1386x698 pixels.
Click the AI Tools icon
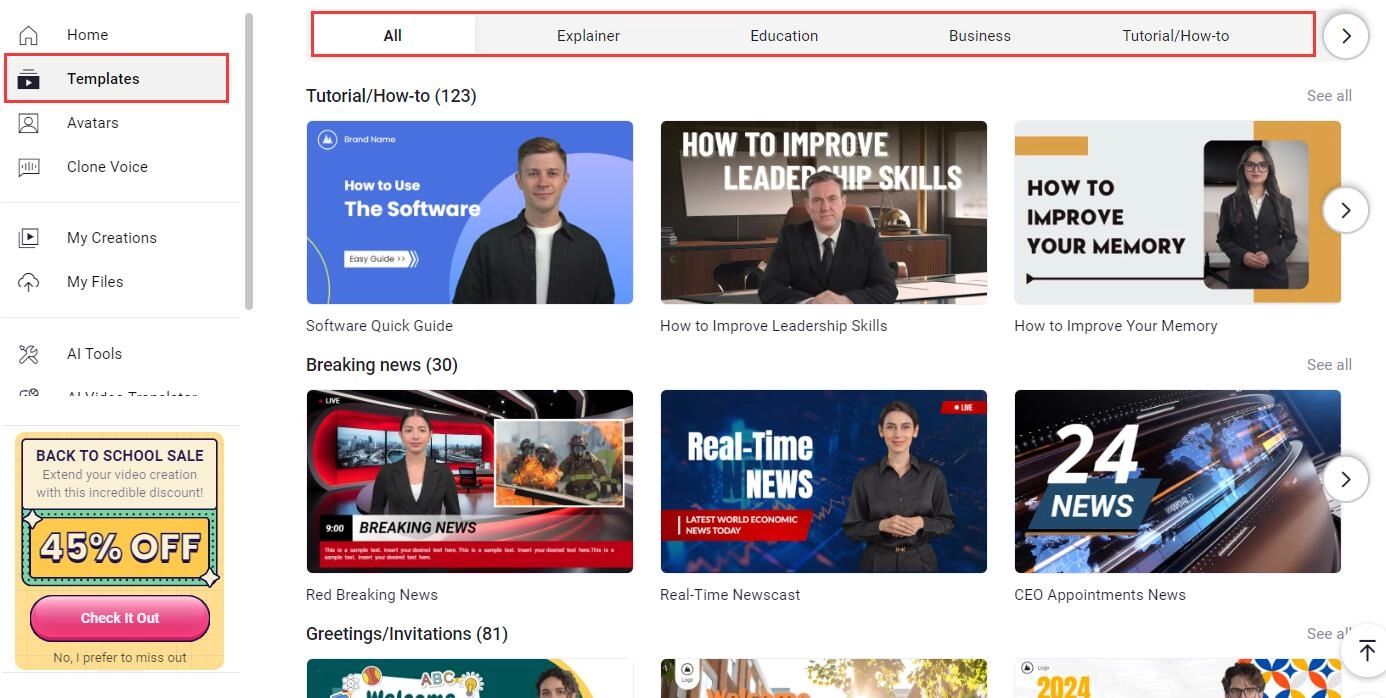29,354
